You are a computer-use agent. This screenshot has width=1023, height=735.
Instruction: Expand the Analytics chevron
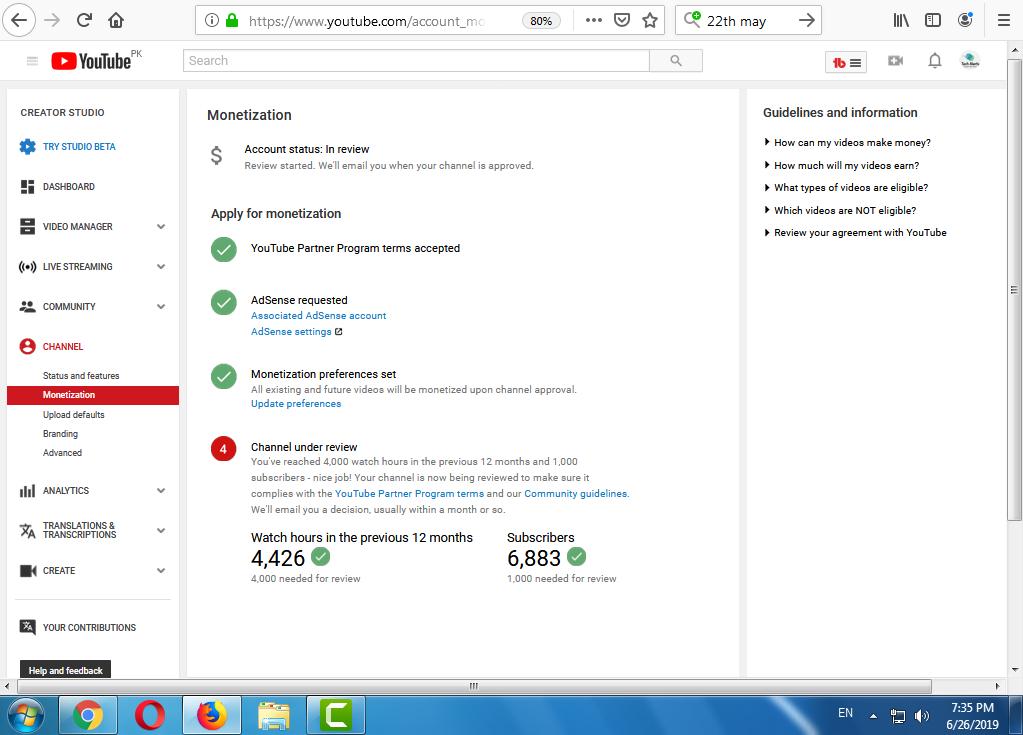[x=160, y=490]
